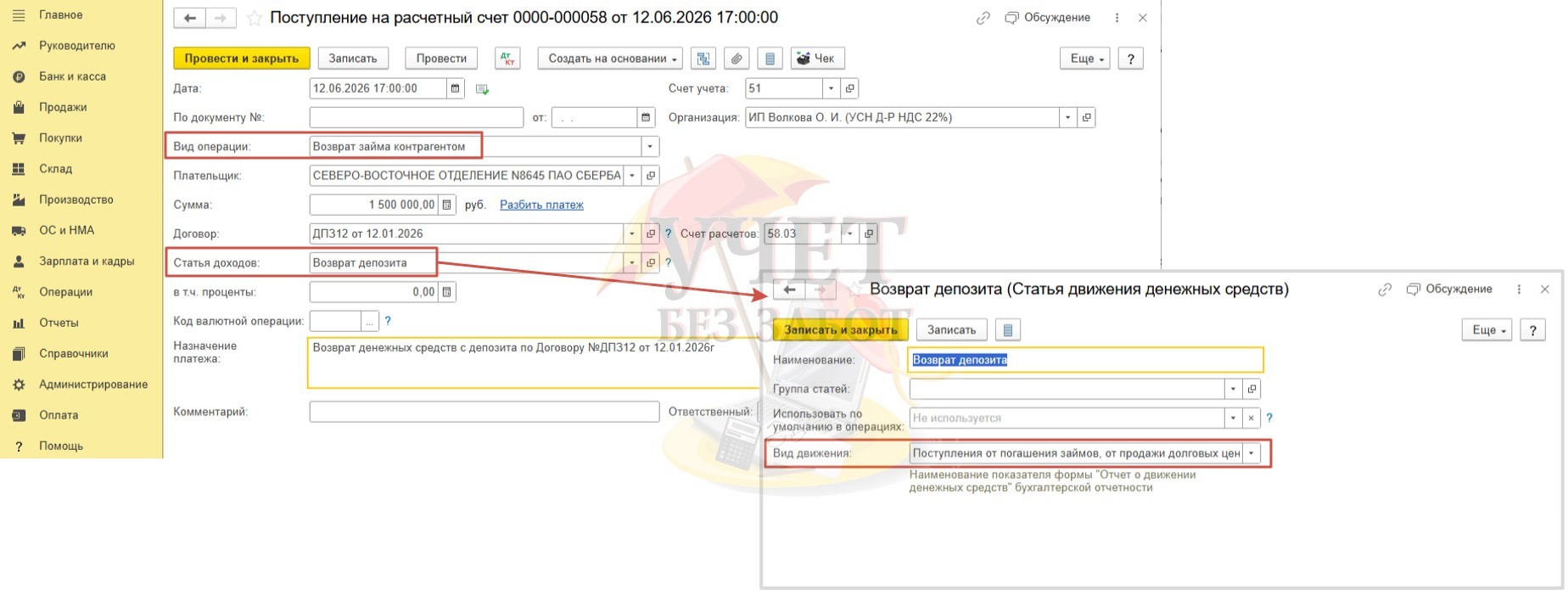The height and width of the screenshot is (596, 1568).
Task: Click Разбить платеж link
Action: [541, 205]
